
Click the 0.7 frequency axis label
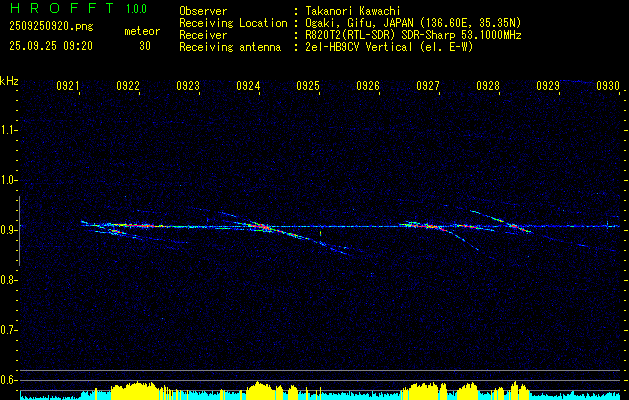(7, 330)
